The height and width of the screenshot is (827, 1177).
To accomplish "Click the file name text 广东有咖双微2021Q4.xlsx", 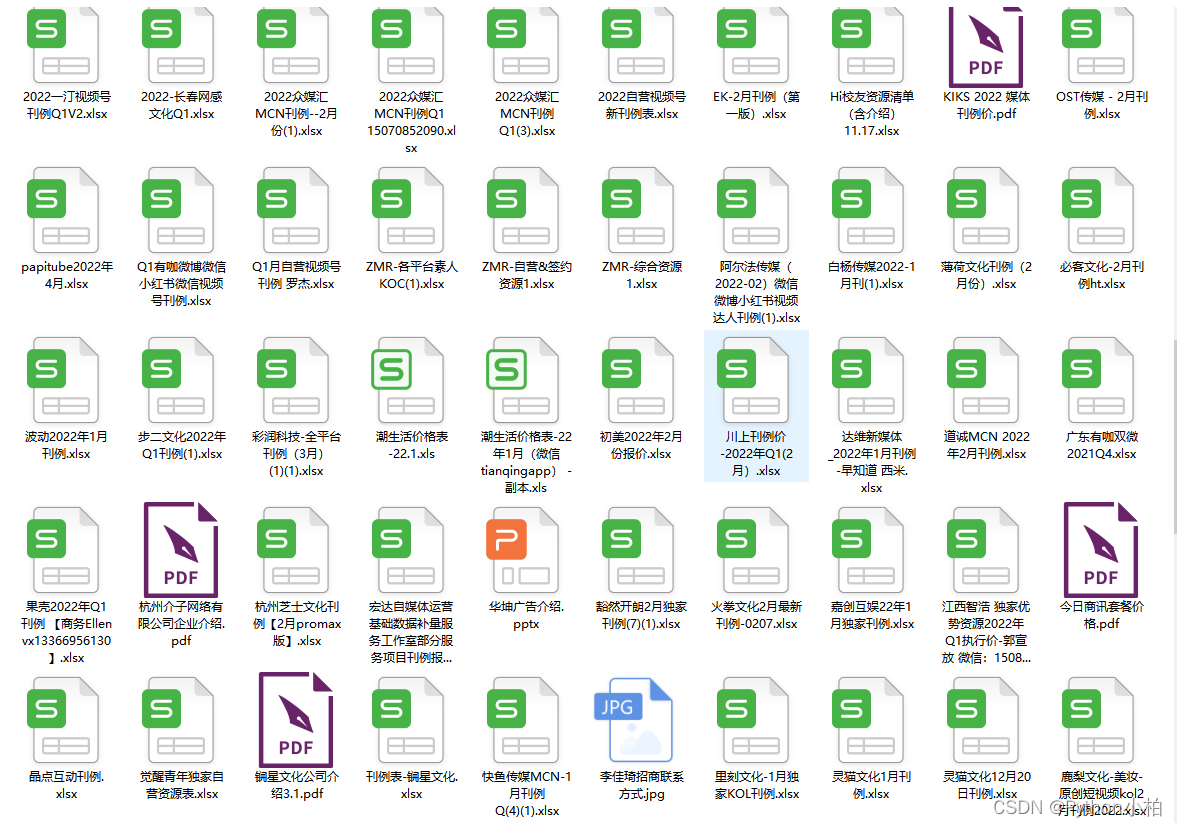I will [x=1101, y=445].
